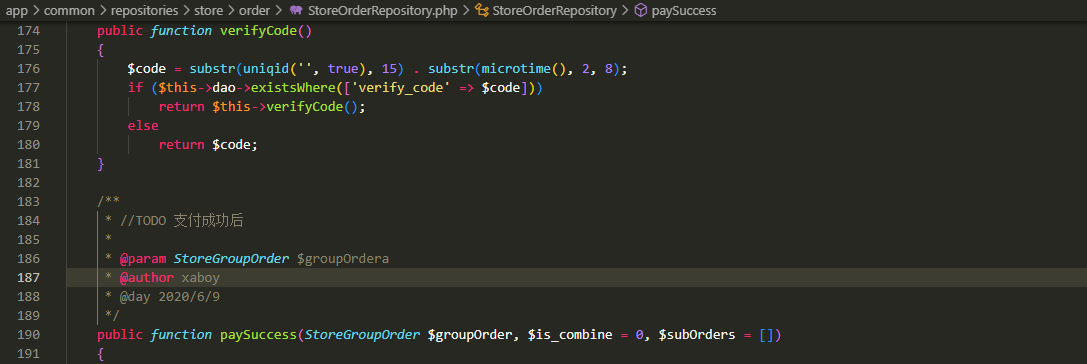Open the StoreOrderRepository class breadcrumb item
This screenshot has height=364, width=1087.
[x=555, y=10]
